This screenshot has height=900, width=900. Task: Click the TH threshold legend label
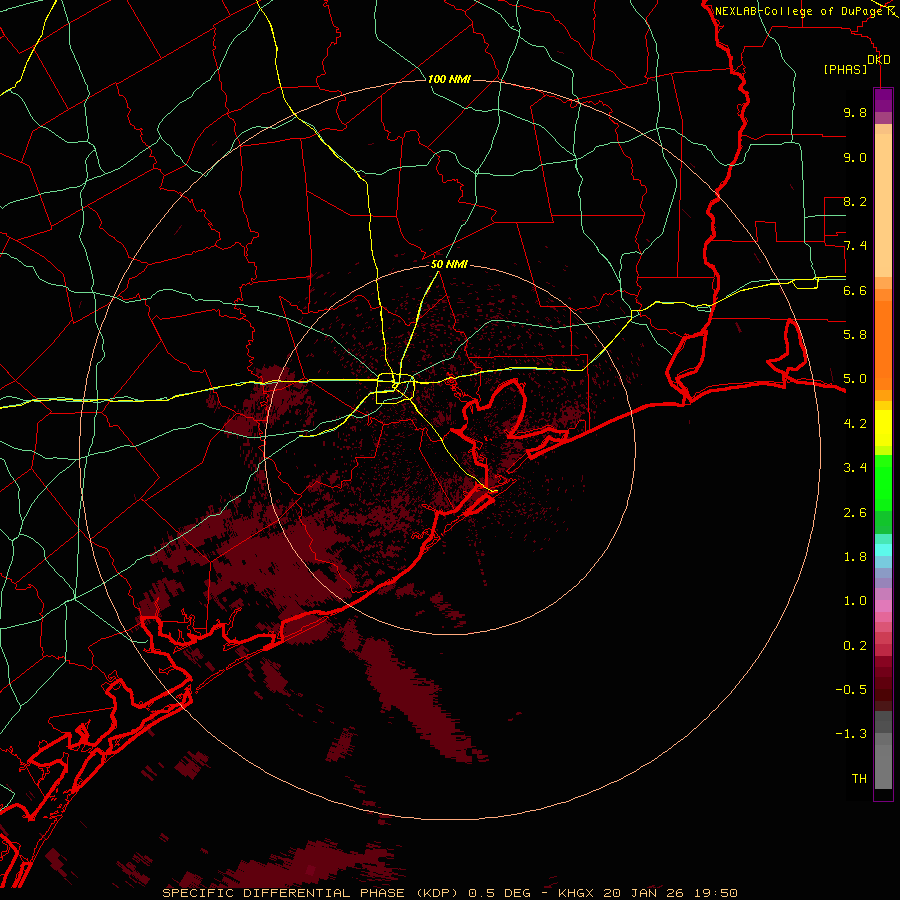pyautogui.click(x=859, y=779)
